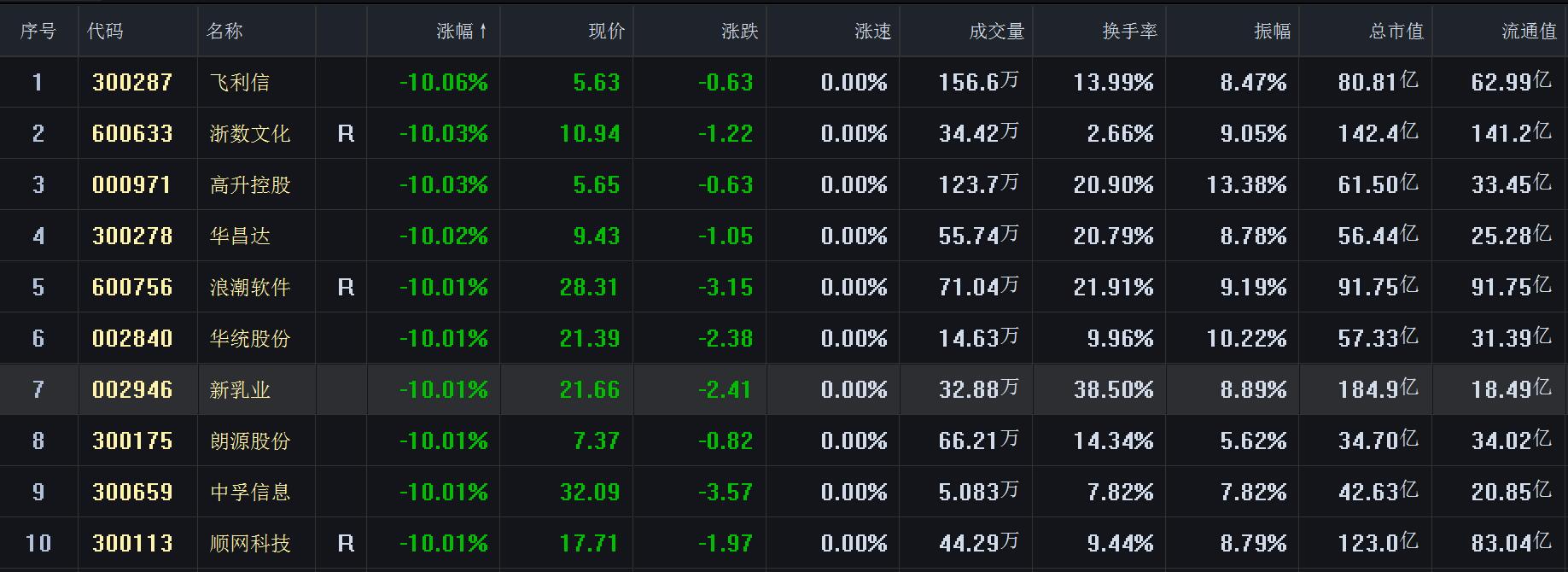1568x572 pixels.
Task: Click the 34.02亿 float value of 朗源股份
Action: (1511, 441)
